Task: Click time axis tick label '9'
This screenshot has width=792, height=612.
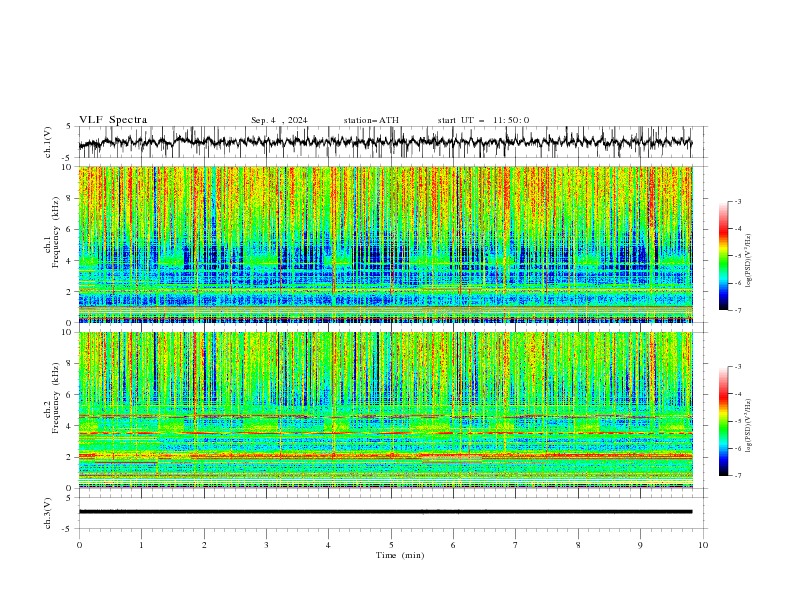Action: 640,545
